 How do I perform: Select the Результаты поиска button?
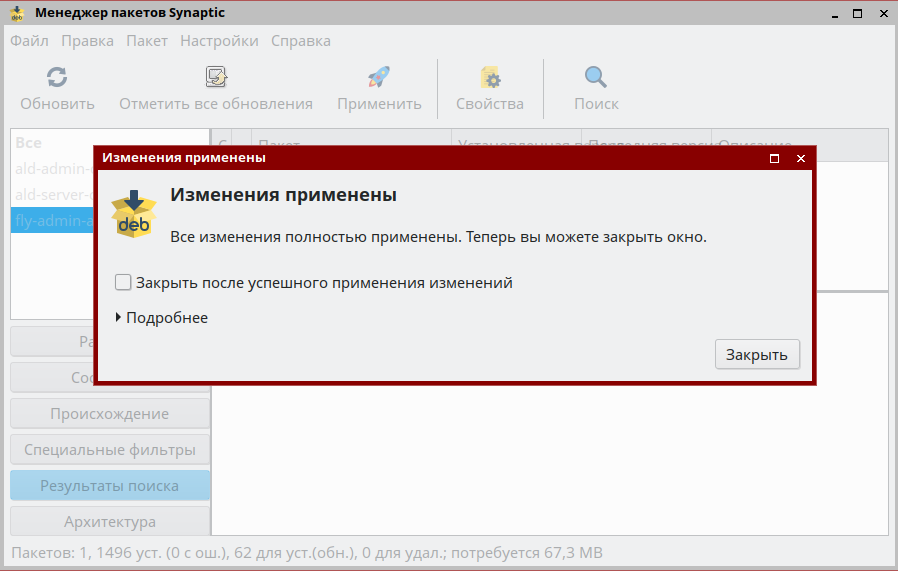110,486
